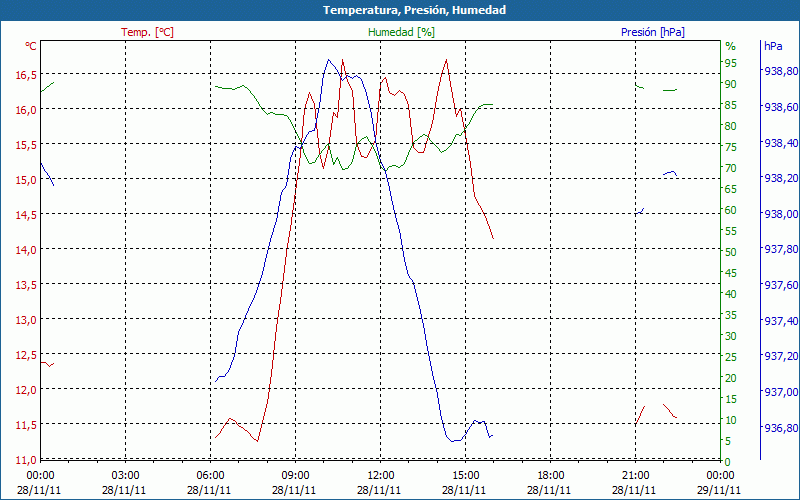Click the 18:00 time axis label
The width and height of the screenshot is (800, 500).
pos(551,476)
